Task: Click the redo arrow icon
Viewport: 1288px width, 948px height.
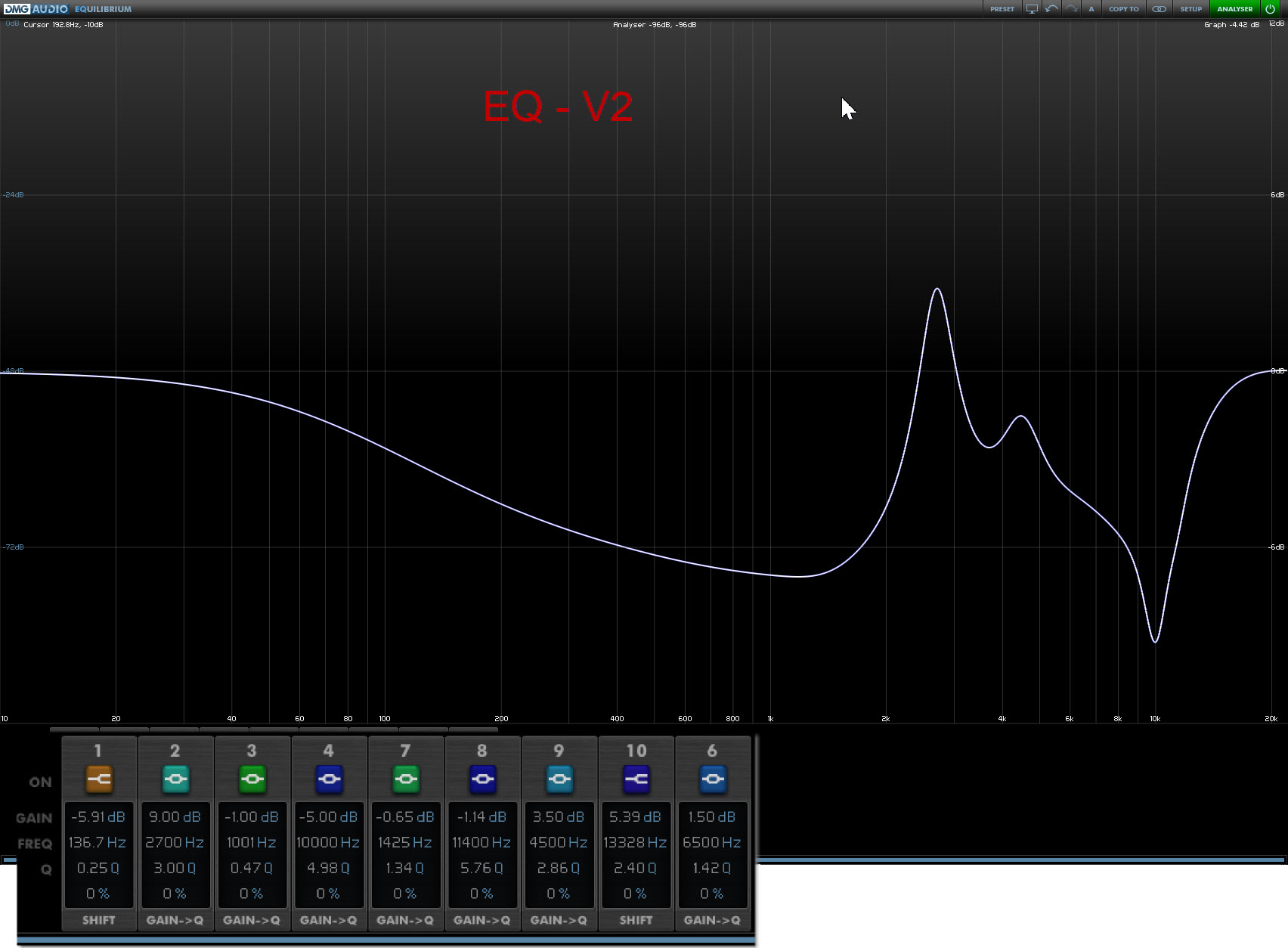Action: pyautogui.click(x=1071, y=9)
